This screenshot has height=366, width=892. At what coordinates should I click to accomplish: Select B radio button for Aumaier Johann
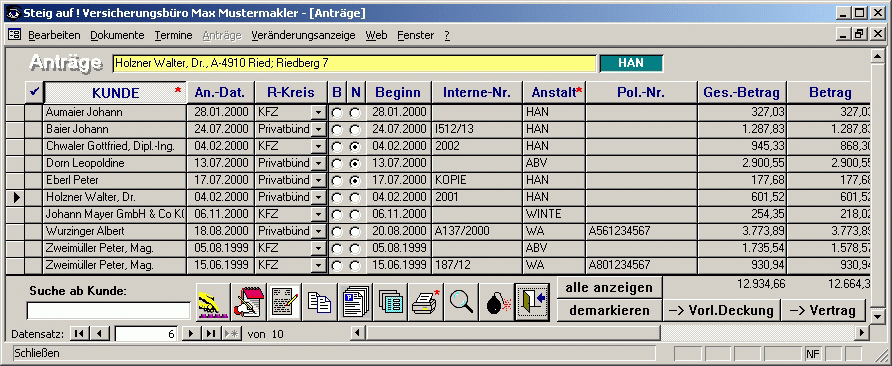coord(337,113)
